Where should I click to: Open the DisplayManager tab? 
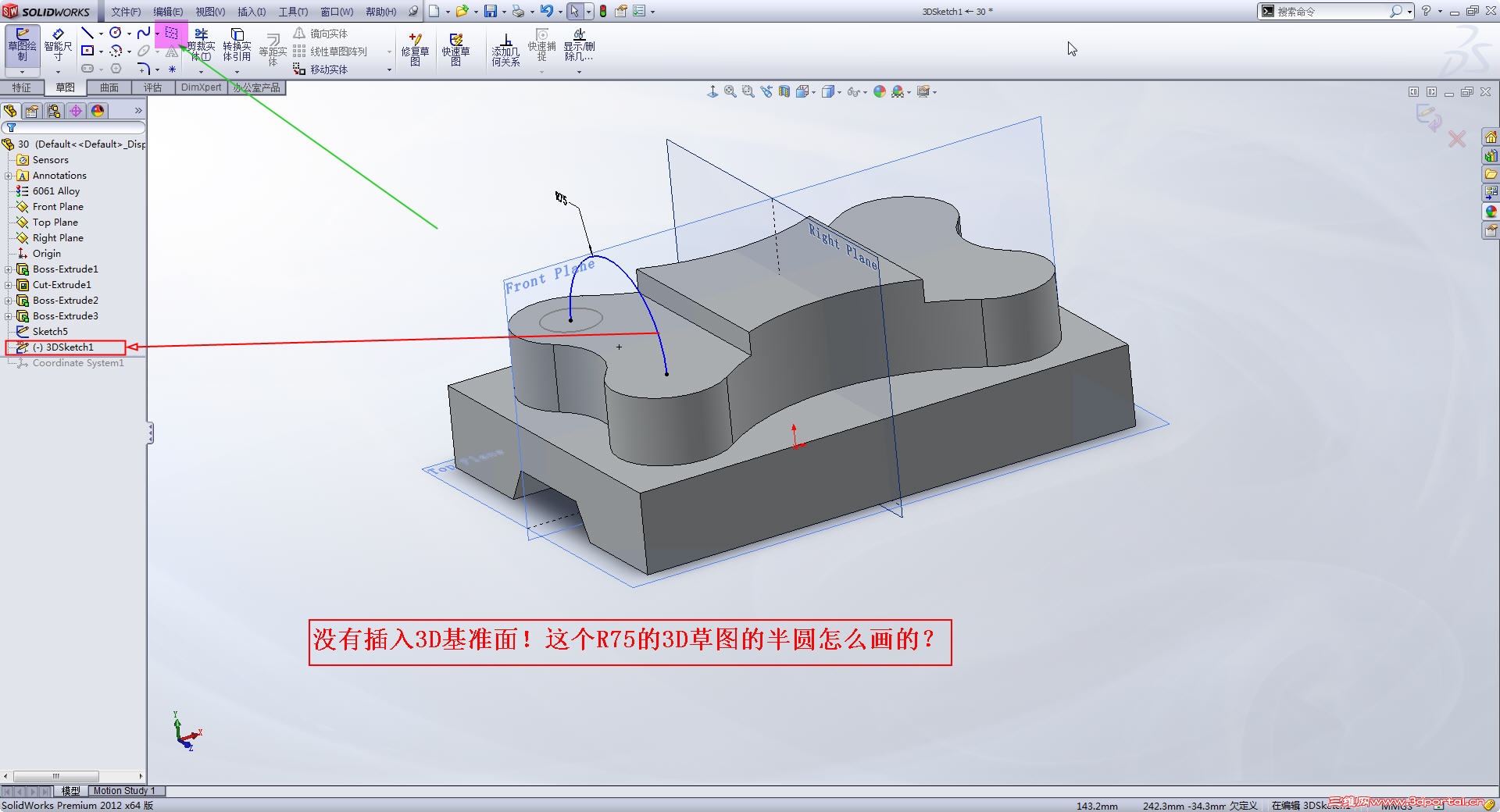pyautogui.click(x=98, y=111)
